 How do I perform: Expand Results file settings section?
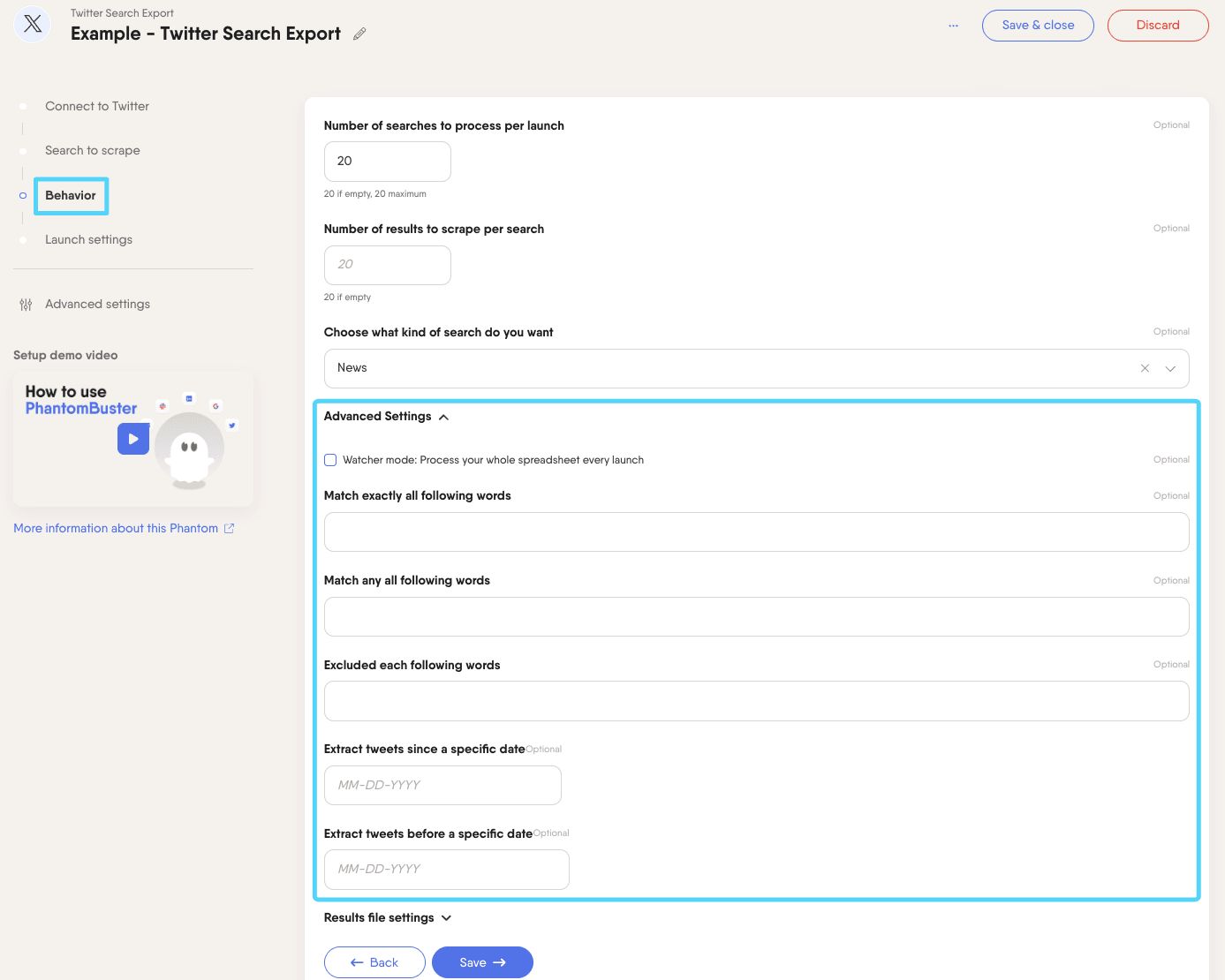[388, 917]
